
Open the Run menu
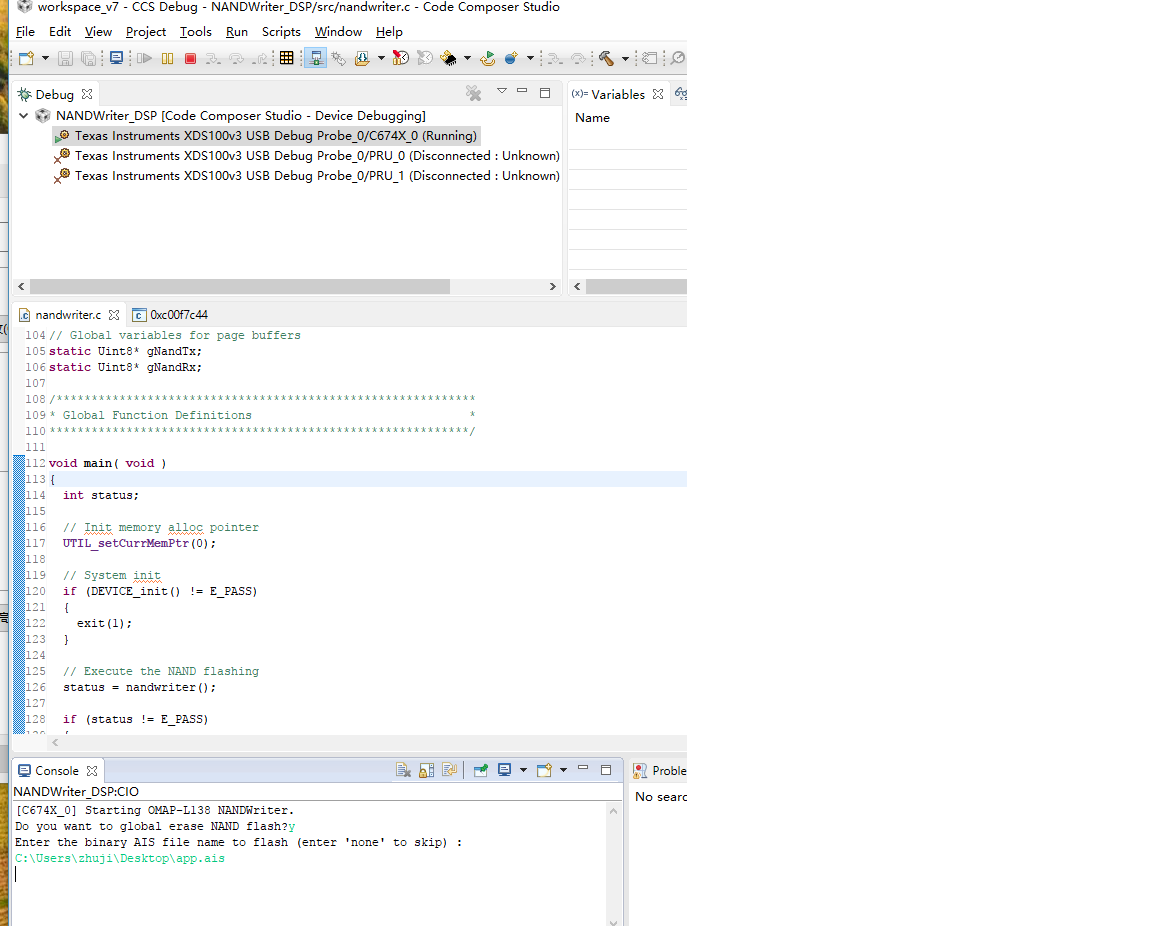(237, 32)
